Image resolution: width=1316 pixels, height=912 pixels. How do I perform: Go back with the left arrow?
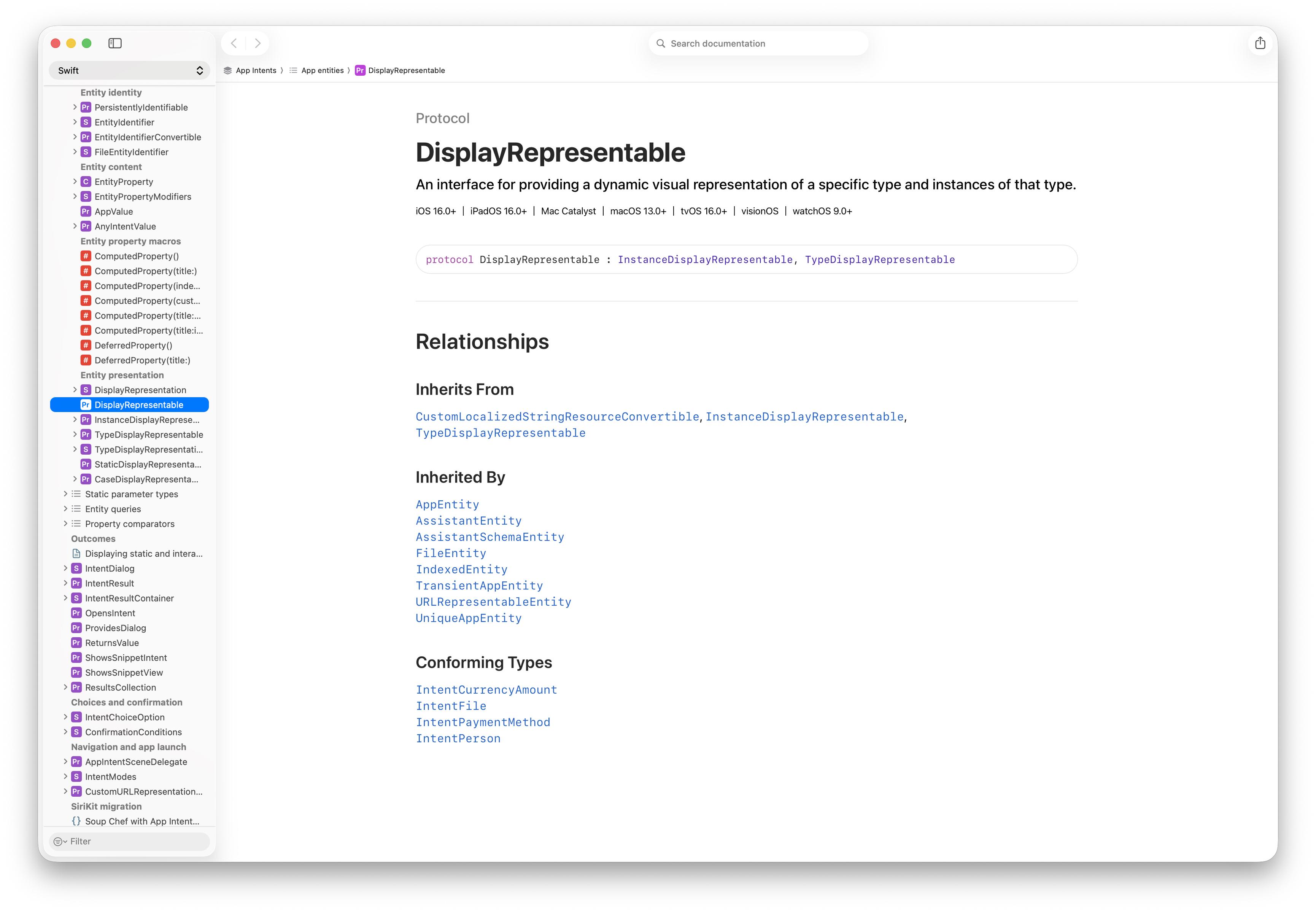coord(234,43)
